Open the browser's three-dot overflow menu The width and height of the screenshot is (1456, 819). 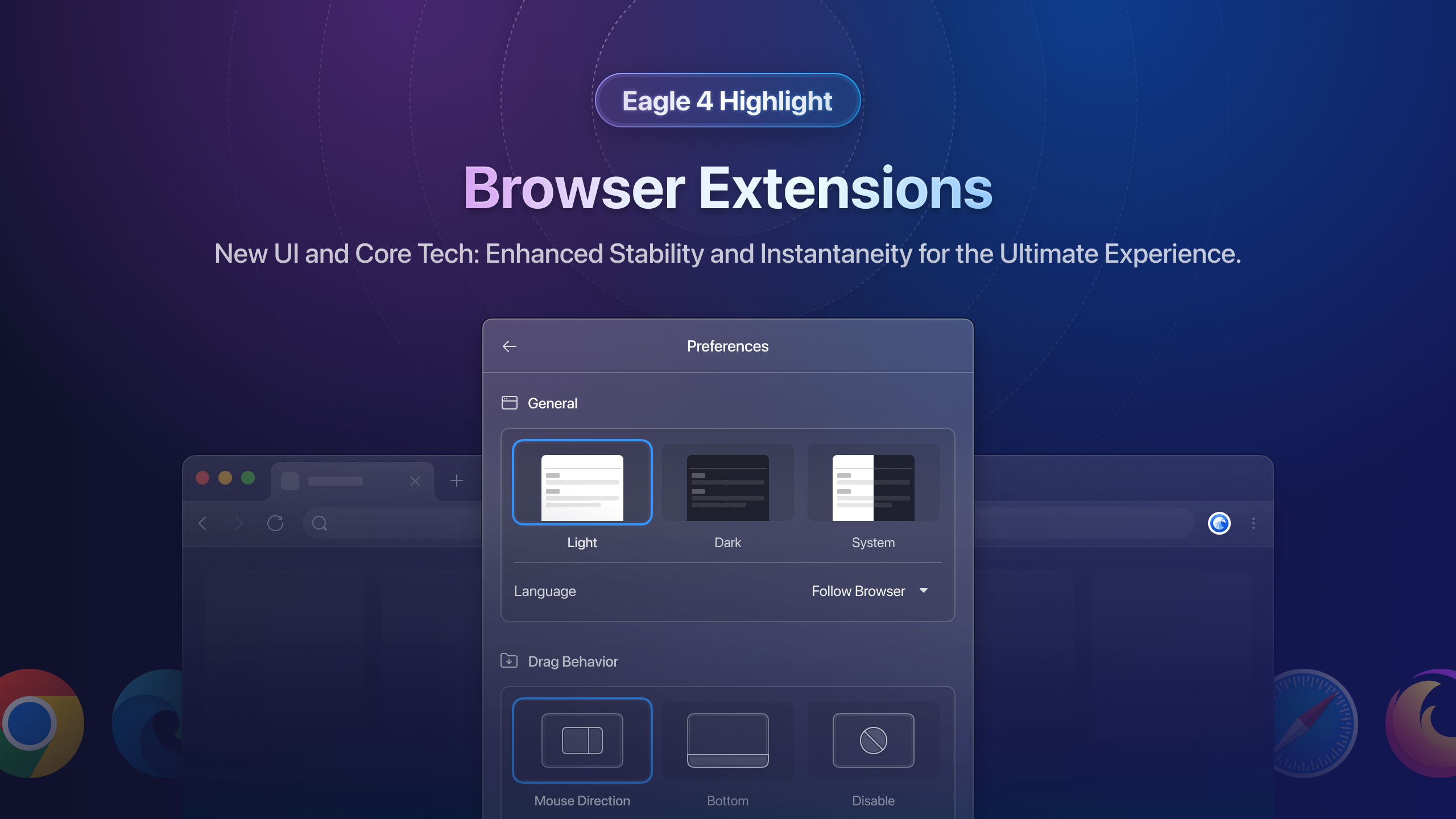pyautogui.click(x=1254, y=523)
